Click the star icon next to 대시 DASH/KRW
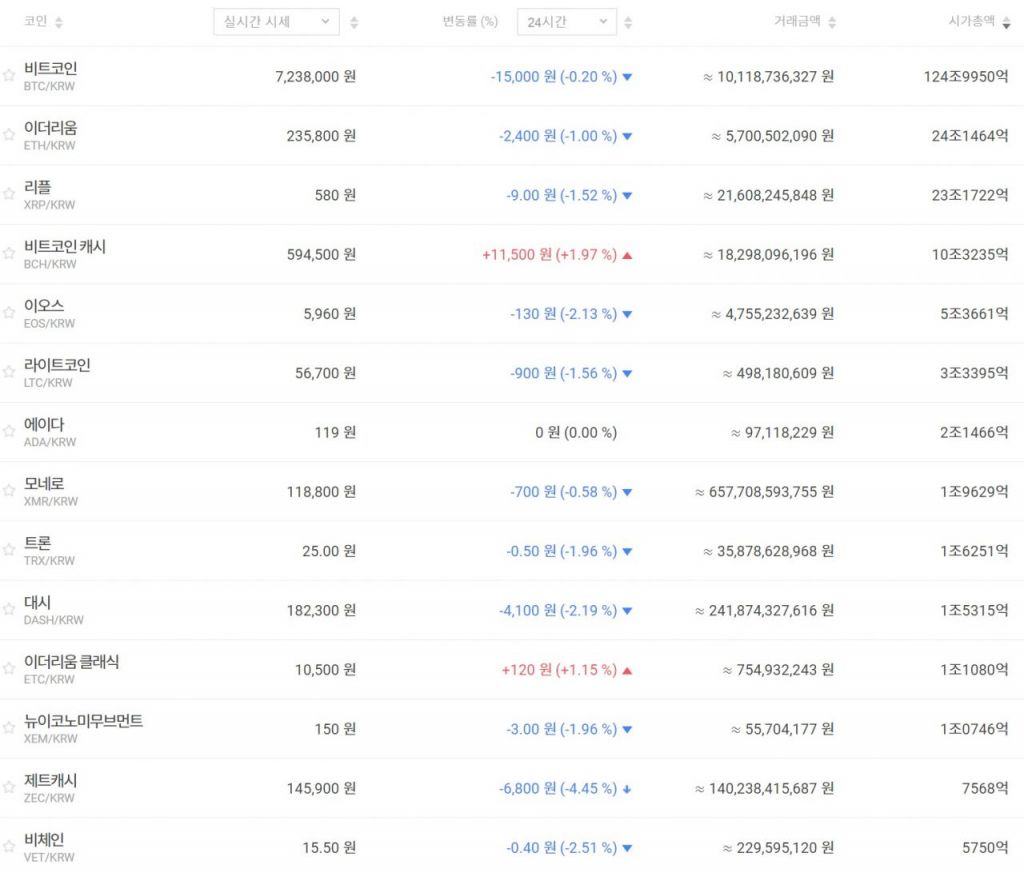The width and height of the screenshot is (1024, 872). click(x=9, y=610)
